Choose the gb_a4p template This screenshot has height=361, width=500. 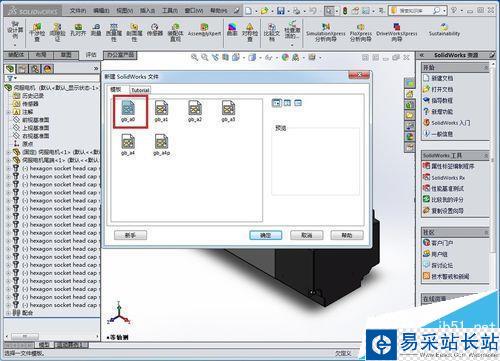point(162,145)
